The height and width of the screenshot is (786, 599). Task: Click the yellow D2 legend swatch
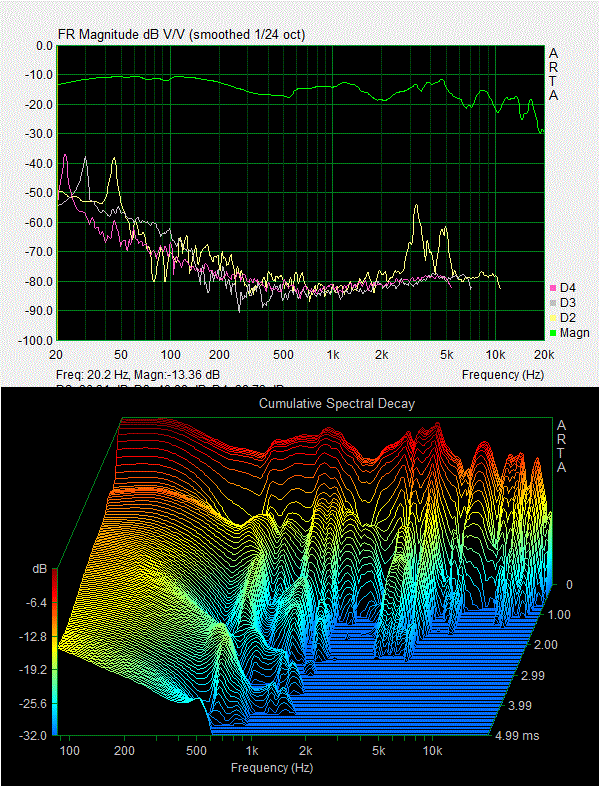[x=553, y=318]
